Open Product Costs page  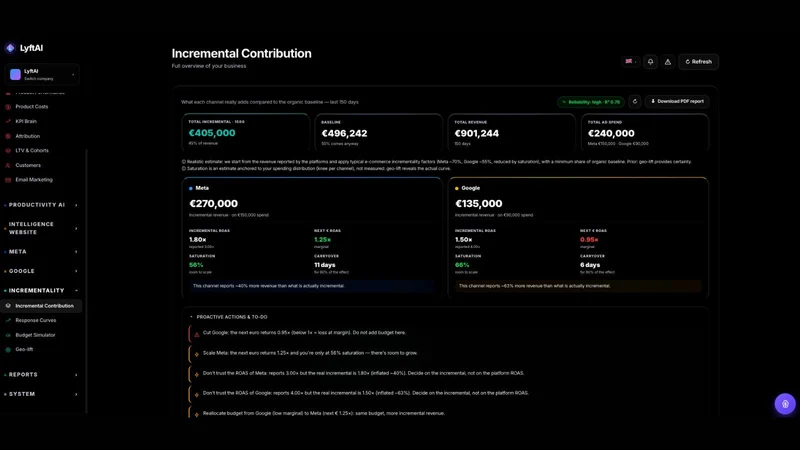(x=32, y=107)
